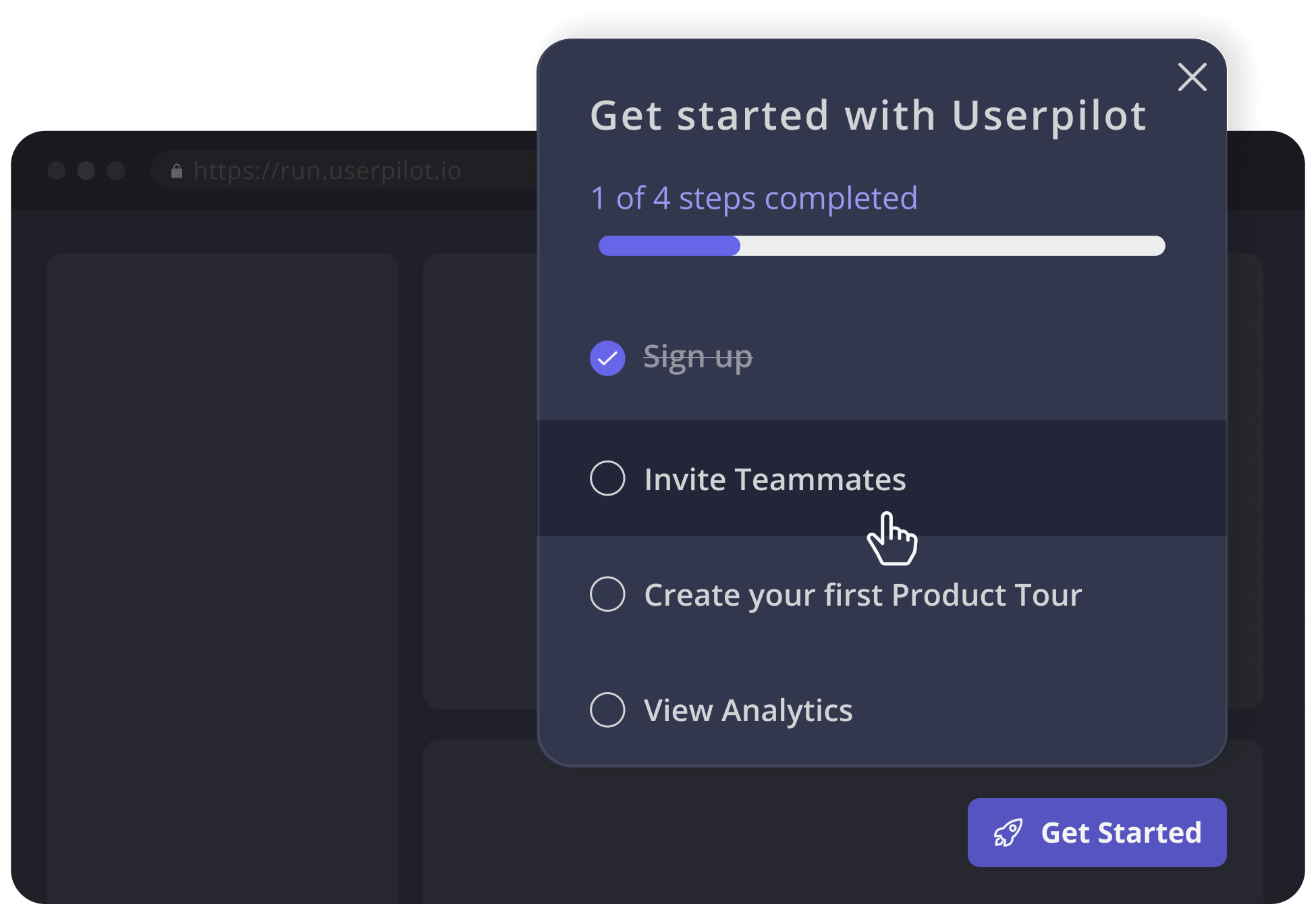
Task: Select the View Analytics step label
Action: click(x=748, y=710)
